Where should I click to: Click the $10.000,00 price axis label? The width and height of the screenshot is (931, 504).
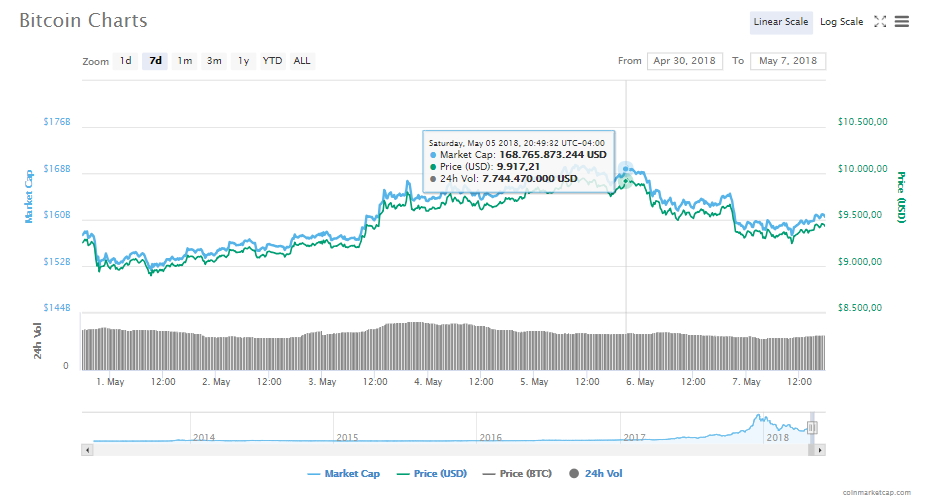863,169
